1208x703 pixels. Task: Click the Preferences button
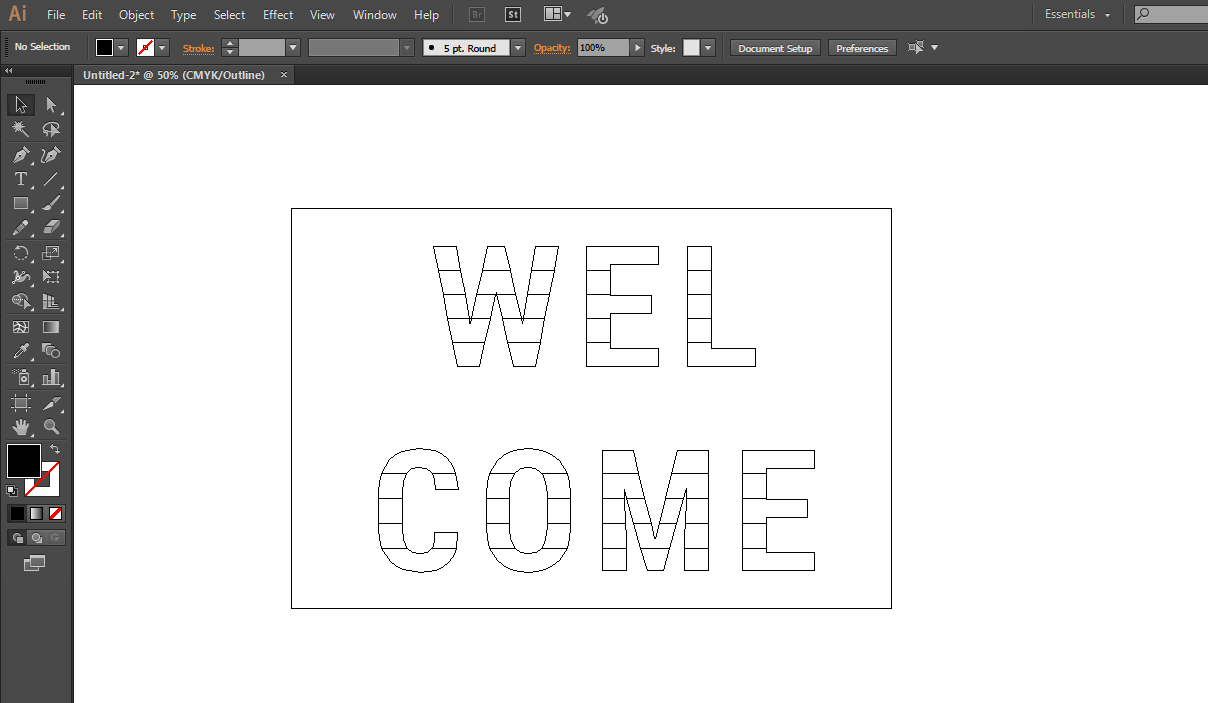[862, 48]
